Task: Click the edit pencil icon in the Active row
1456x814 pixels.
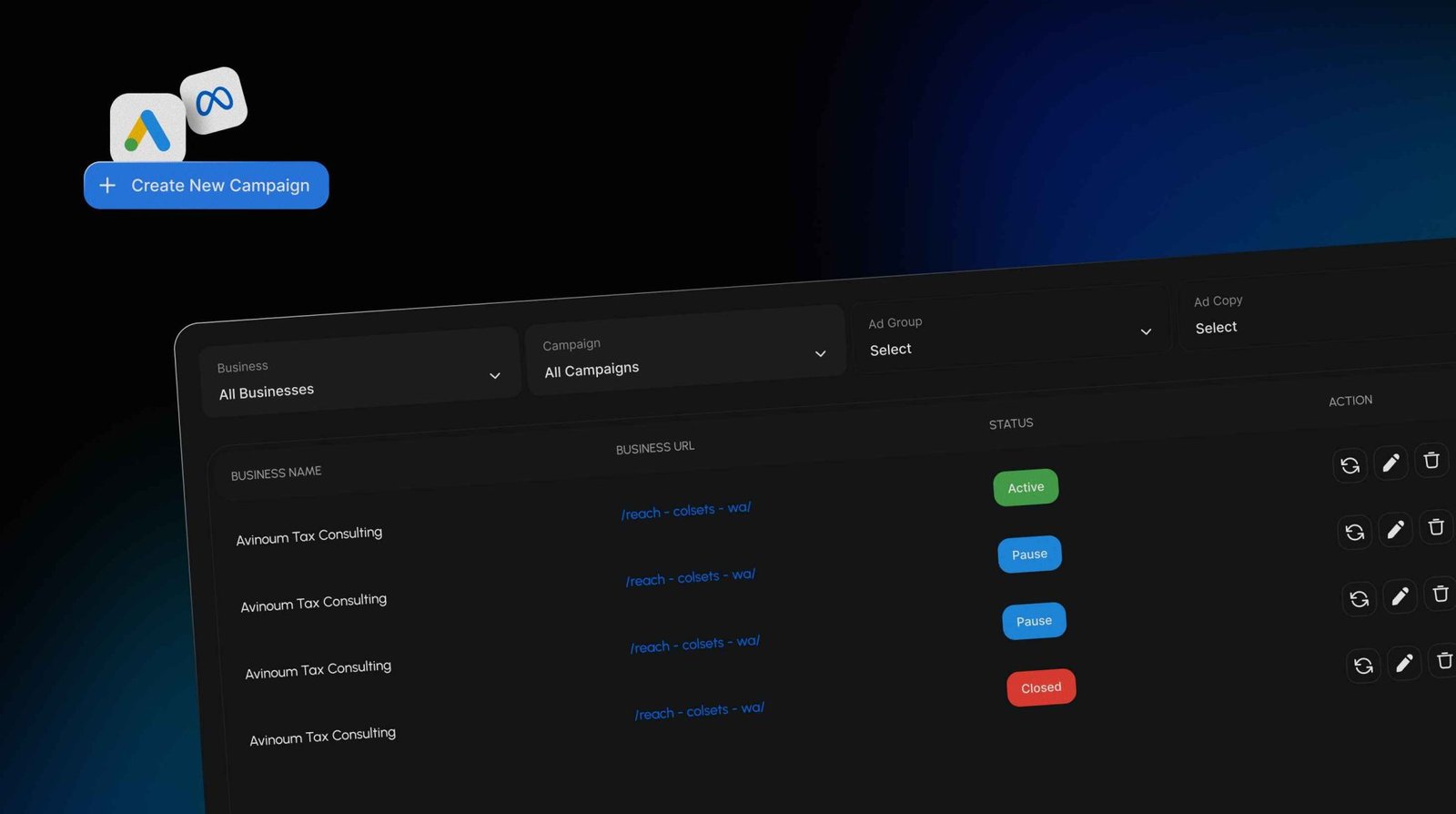Action: coord(1390,463)
